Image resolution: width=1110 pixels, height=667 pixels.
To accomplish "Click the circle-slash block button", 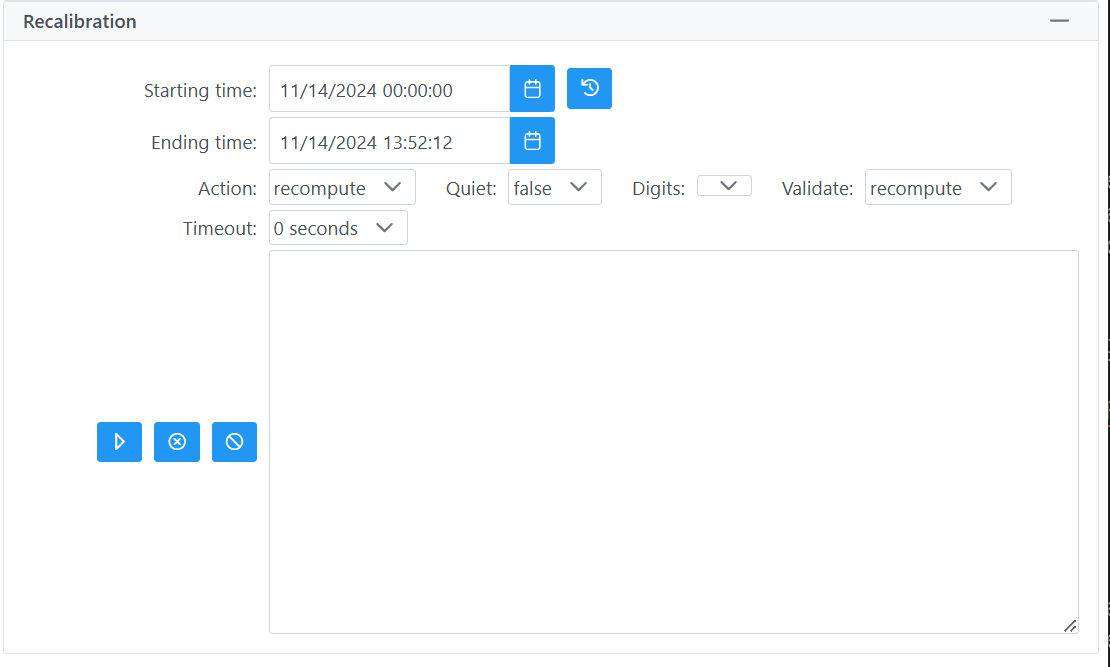I will (x=234, y=442).
